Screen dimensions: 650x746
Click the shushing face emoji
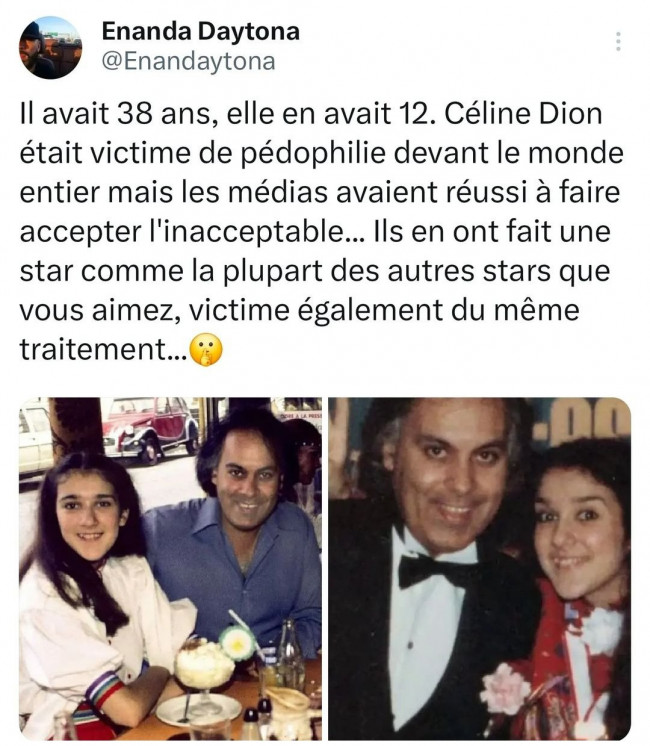coord(206,350)
